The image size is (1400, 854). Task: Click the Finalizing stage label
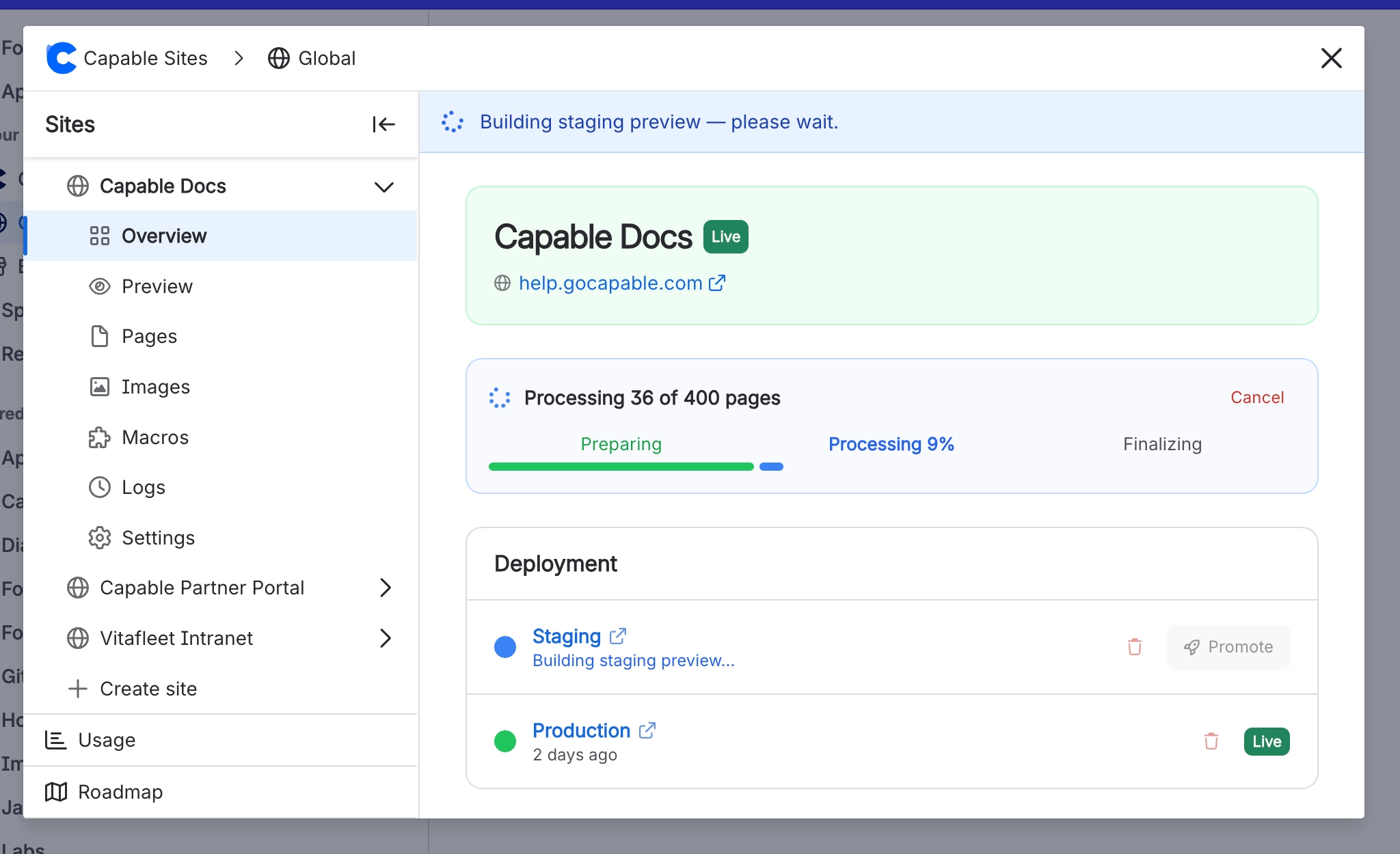(x=1162, y=444)
